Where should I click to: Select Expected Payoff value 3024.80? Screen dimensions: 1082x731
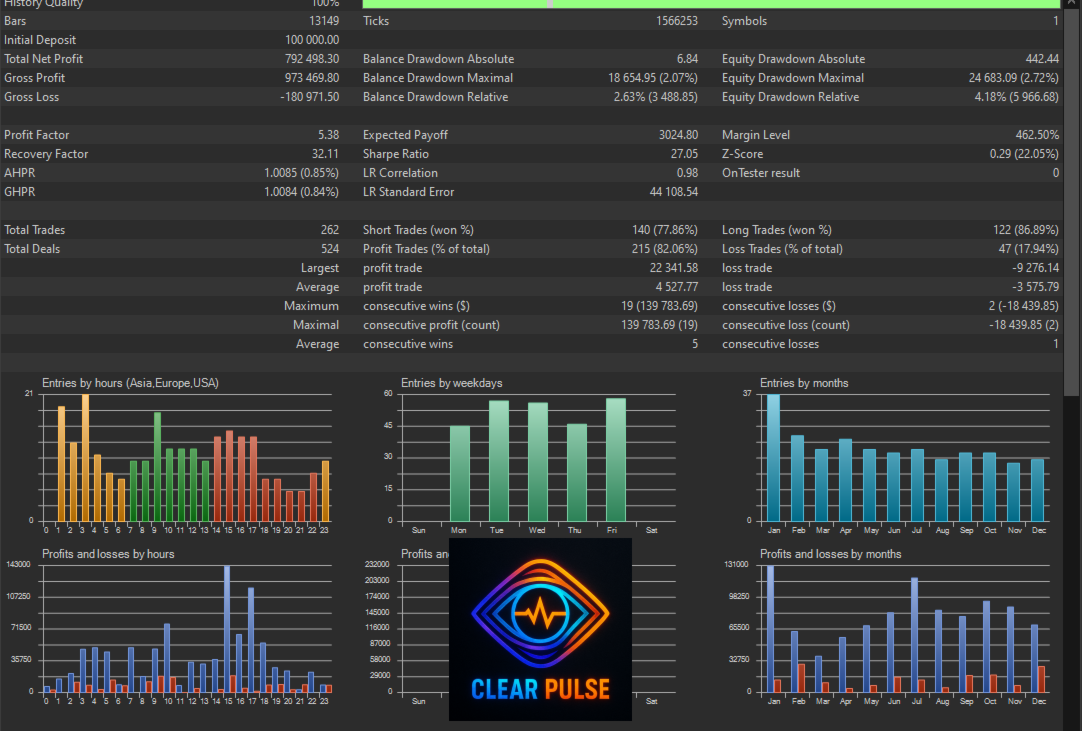click(x=678, y=135)
